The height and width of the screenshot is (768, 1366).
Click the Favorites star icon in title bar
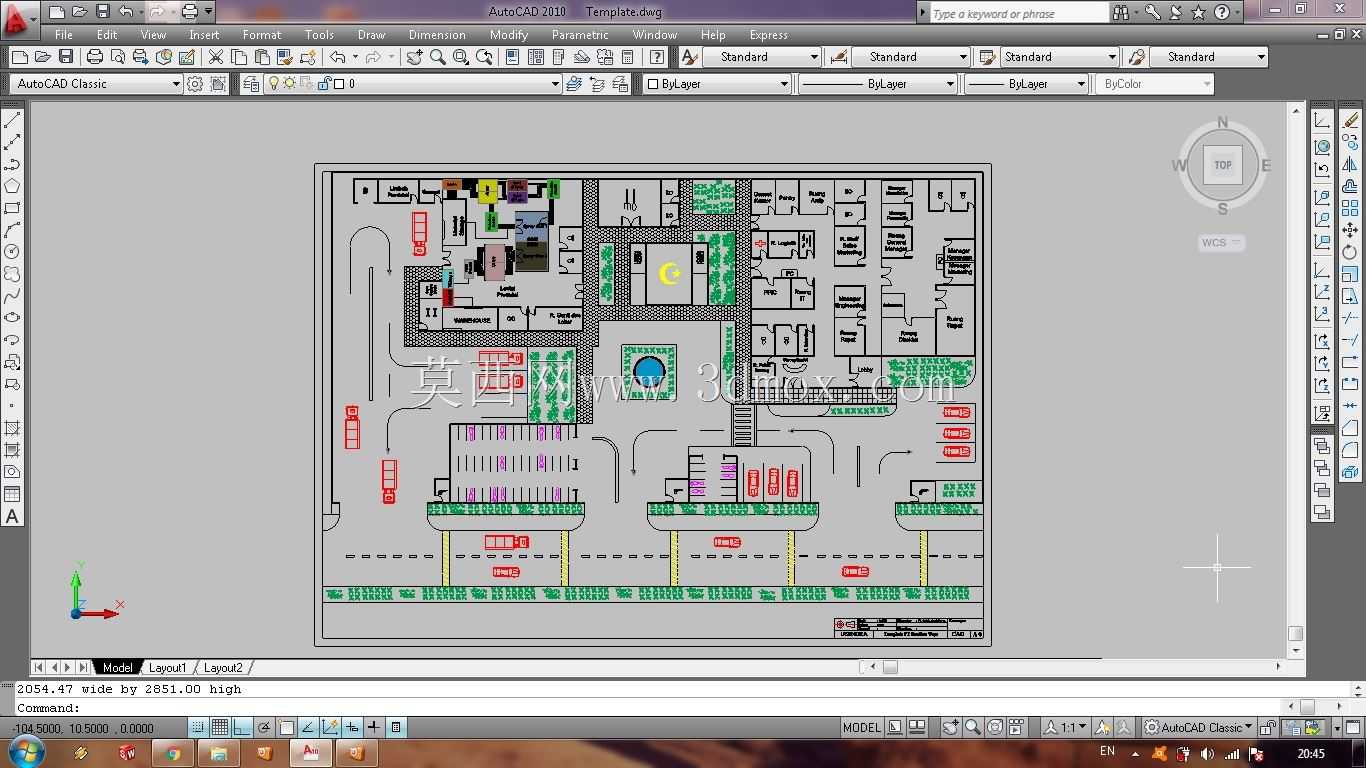click(x=1198, y=13)
